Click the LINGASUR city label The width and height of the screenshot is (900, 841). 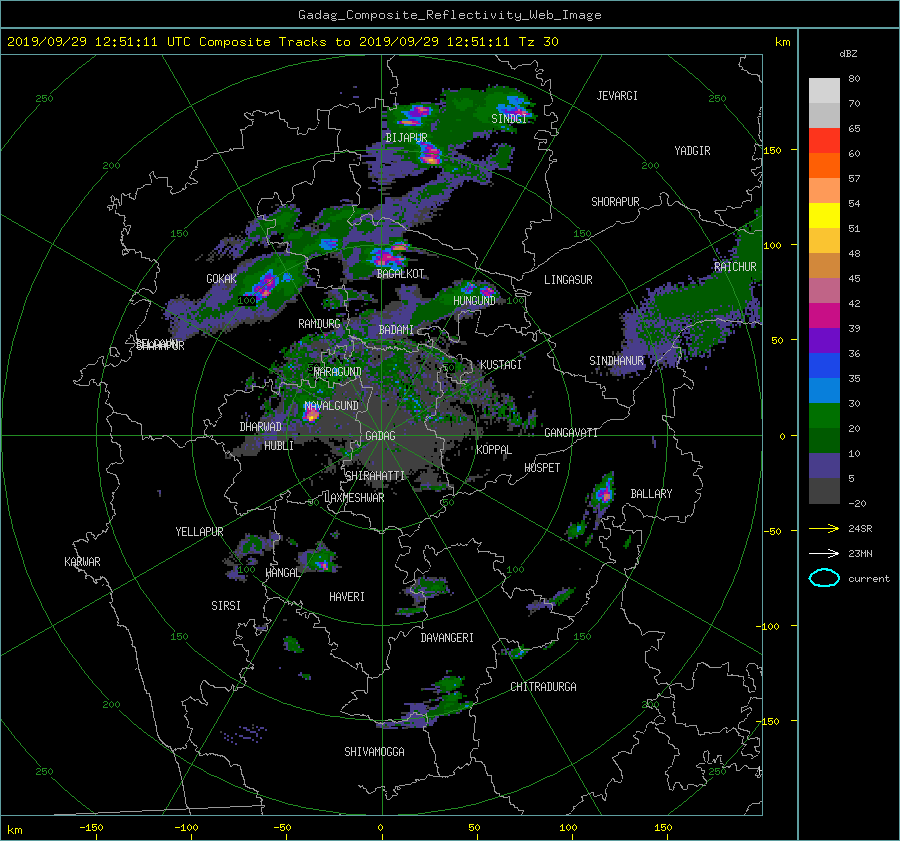[568, 280]
